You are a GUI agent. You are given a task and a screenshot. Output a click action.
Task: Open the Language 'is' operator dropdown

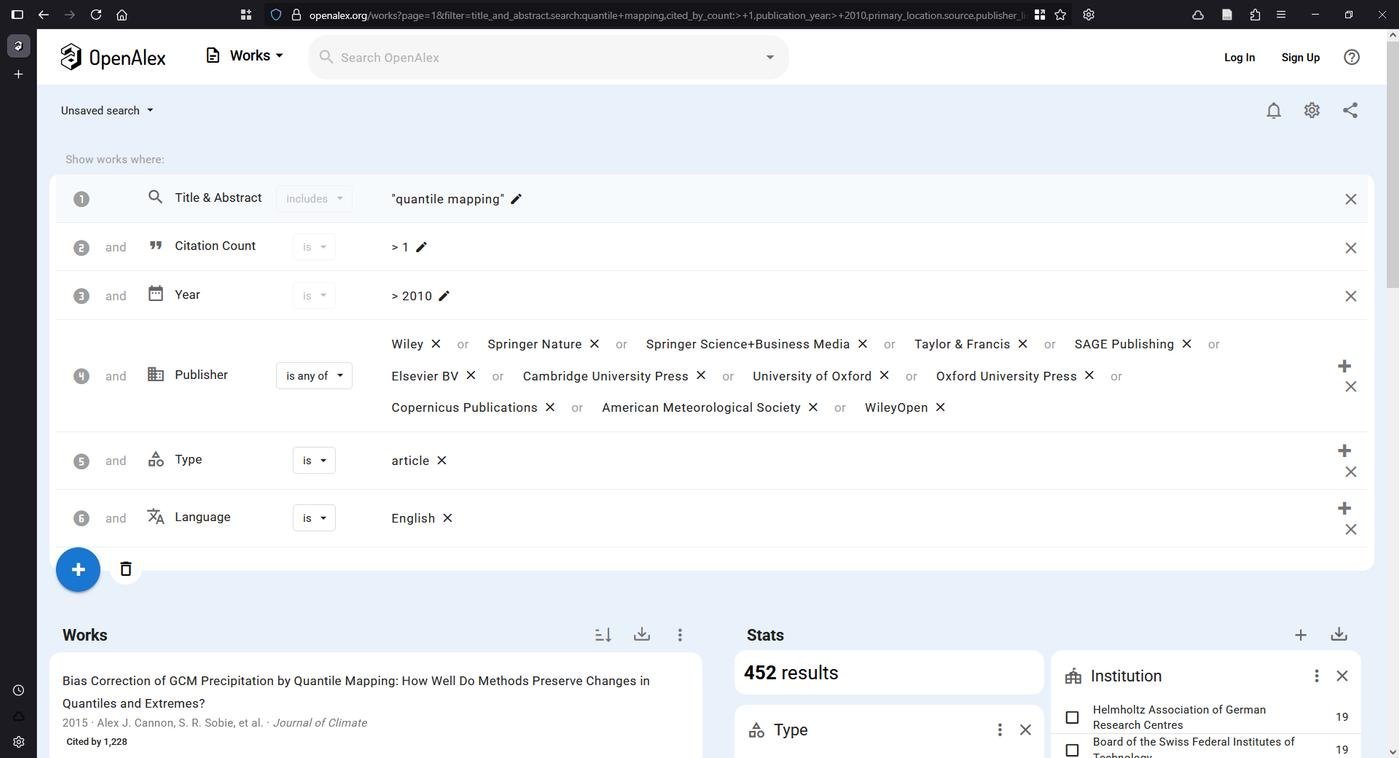pos(314,518)
